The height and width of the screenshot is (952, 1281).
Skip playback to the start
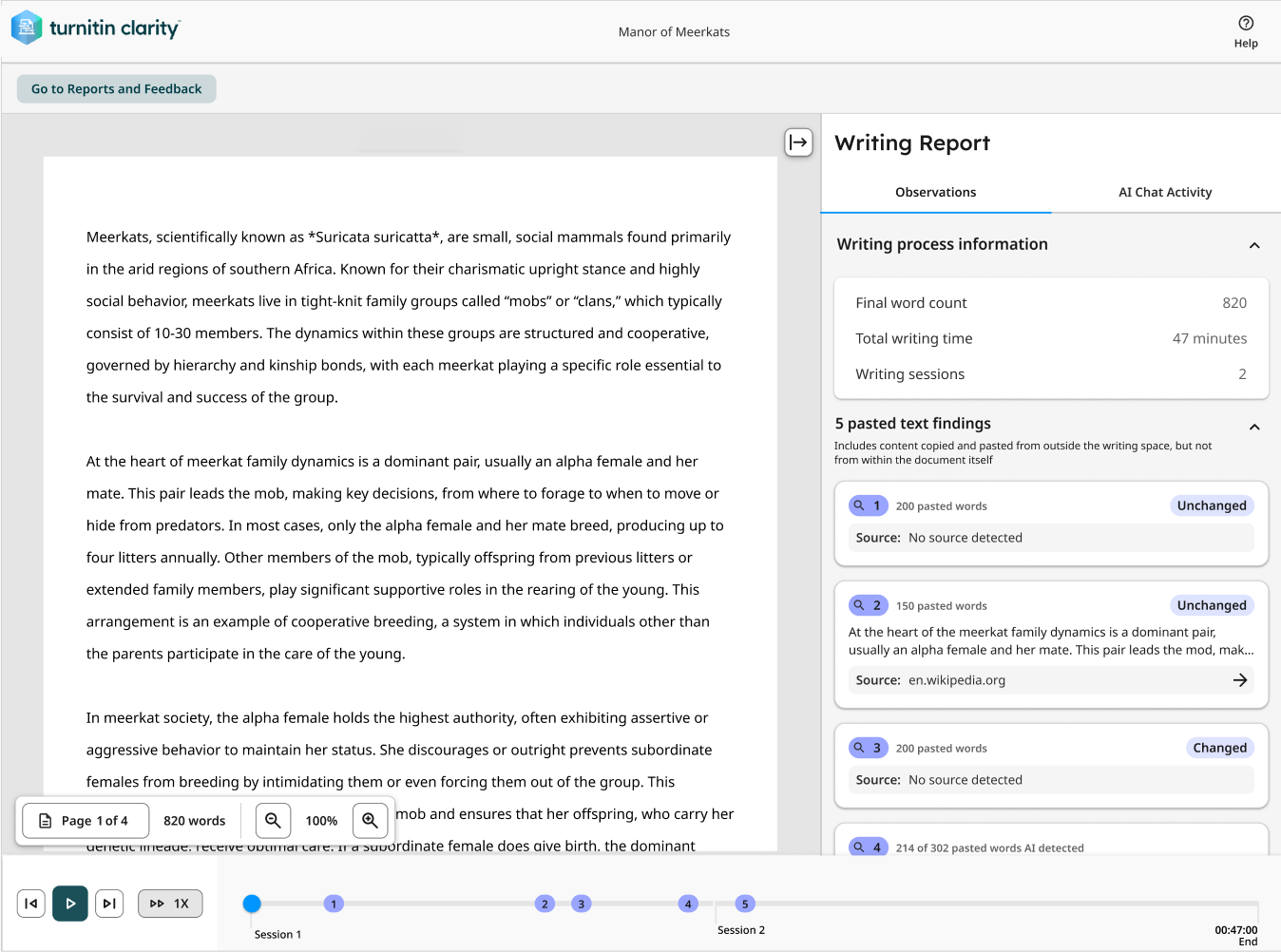coord(31,904)
